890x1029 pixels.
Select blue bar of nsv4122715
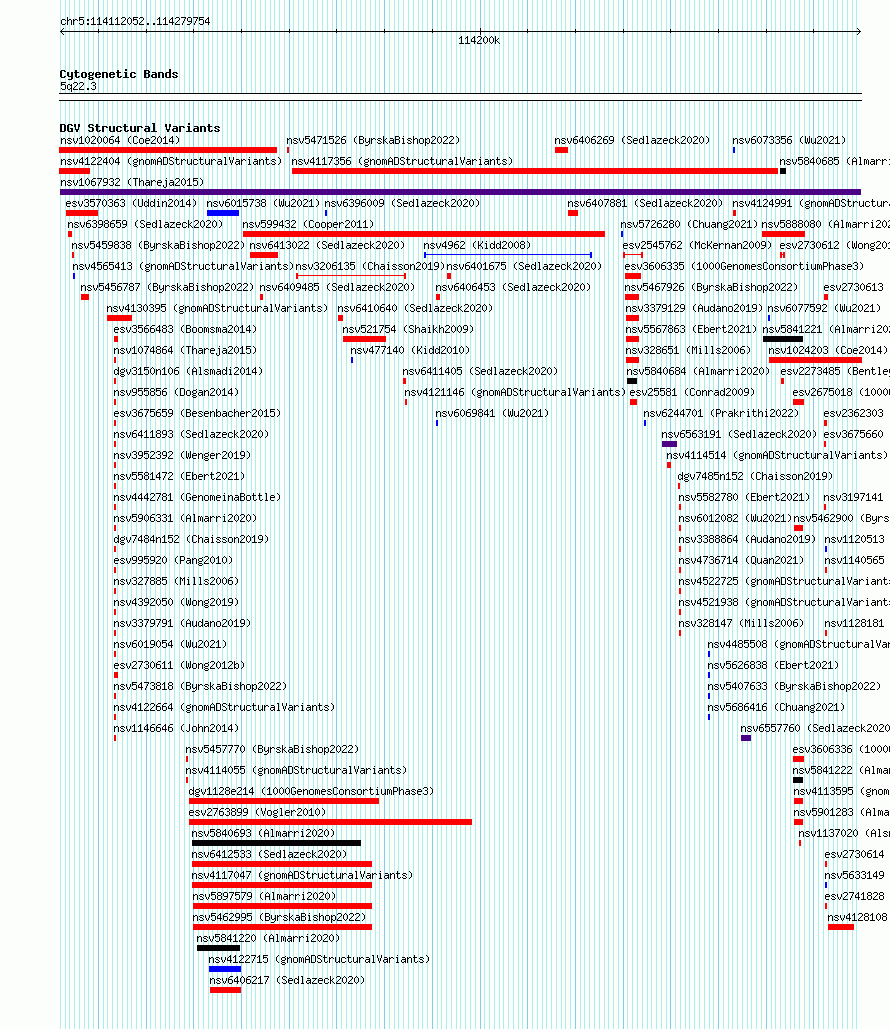coord(225,969)
